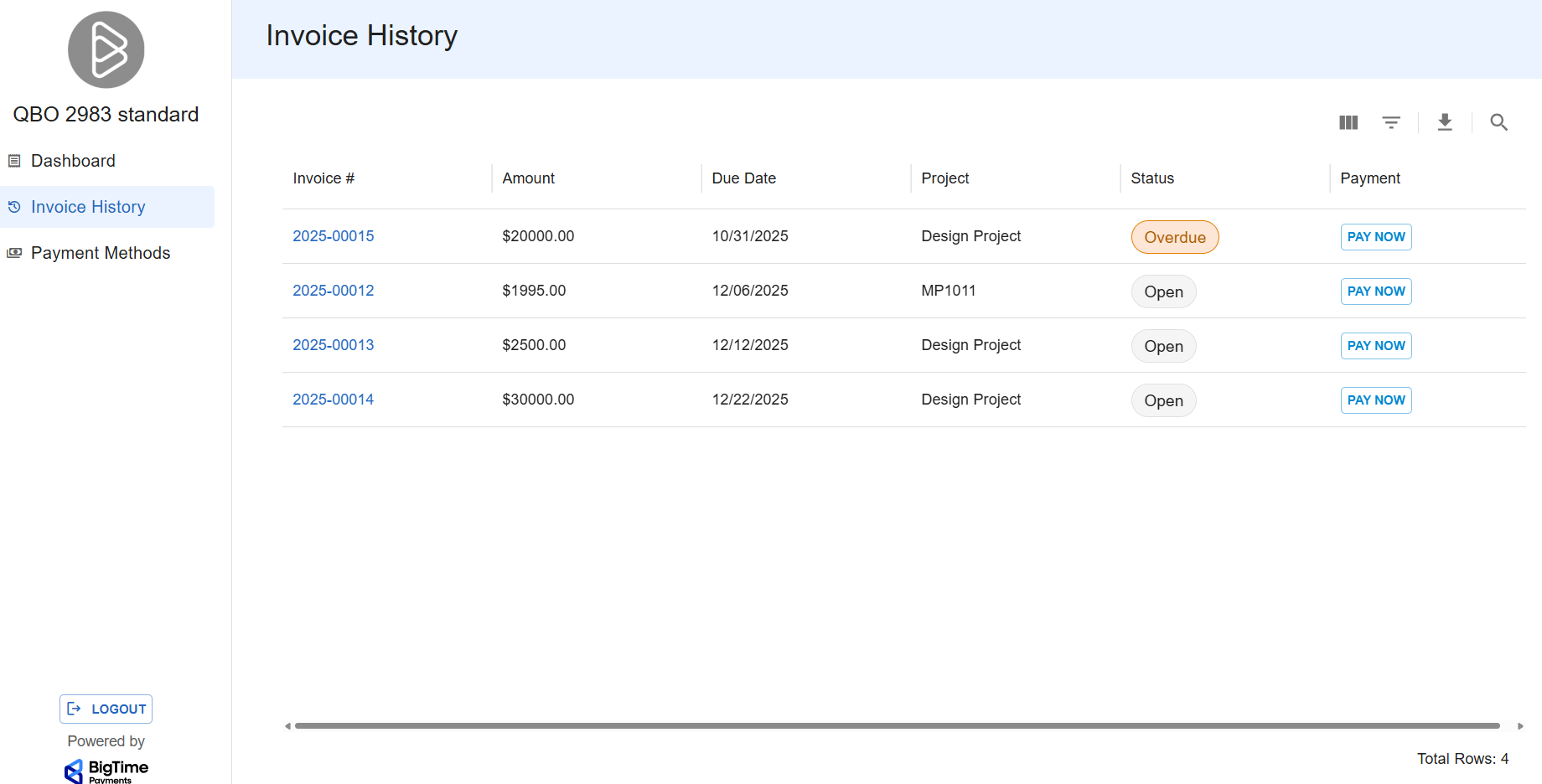Click the BigTime Payments logo

click(x=106, y=771)
